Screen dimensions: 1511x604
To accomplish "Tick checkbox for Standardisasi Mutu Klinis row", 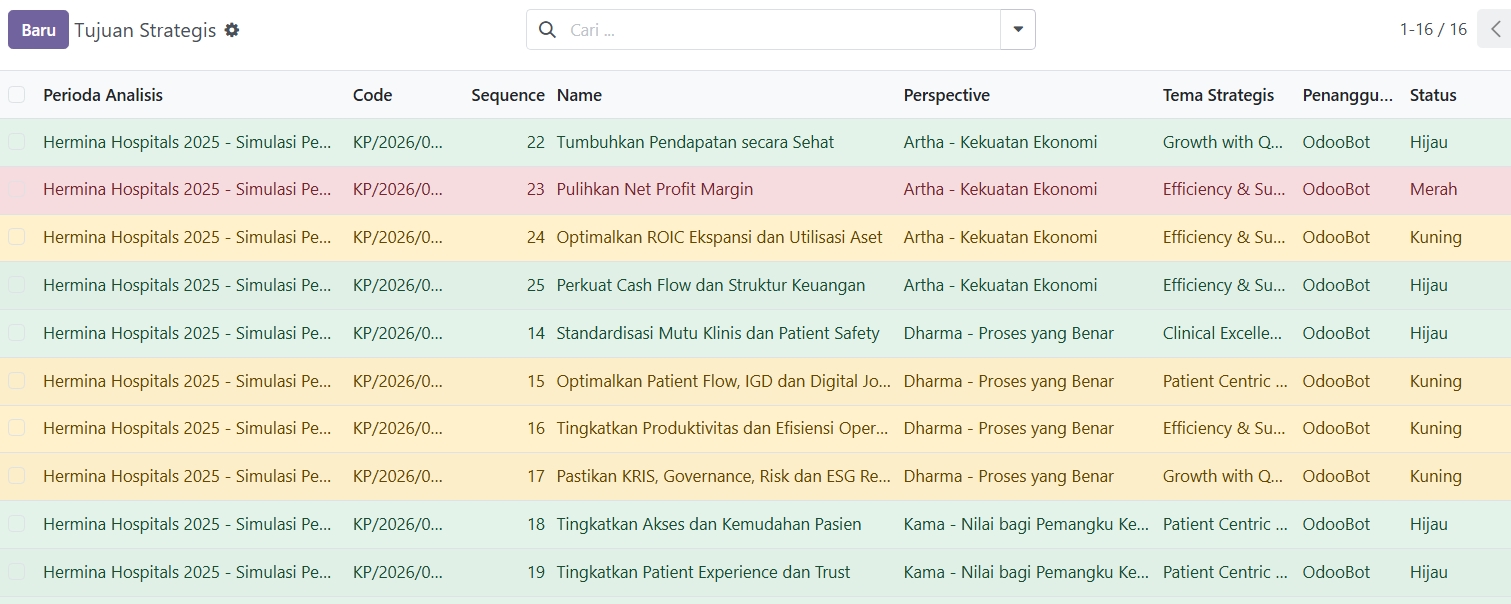I will pos(17,333).
